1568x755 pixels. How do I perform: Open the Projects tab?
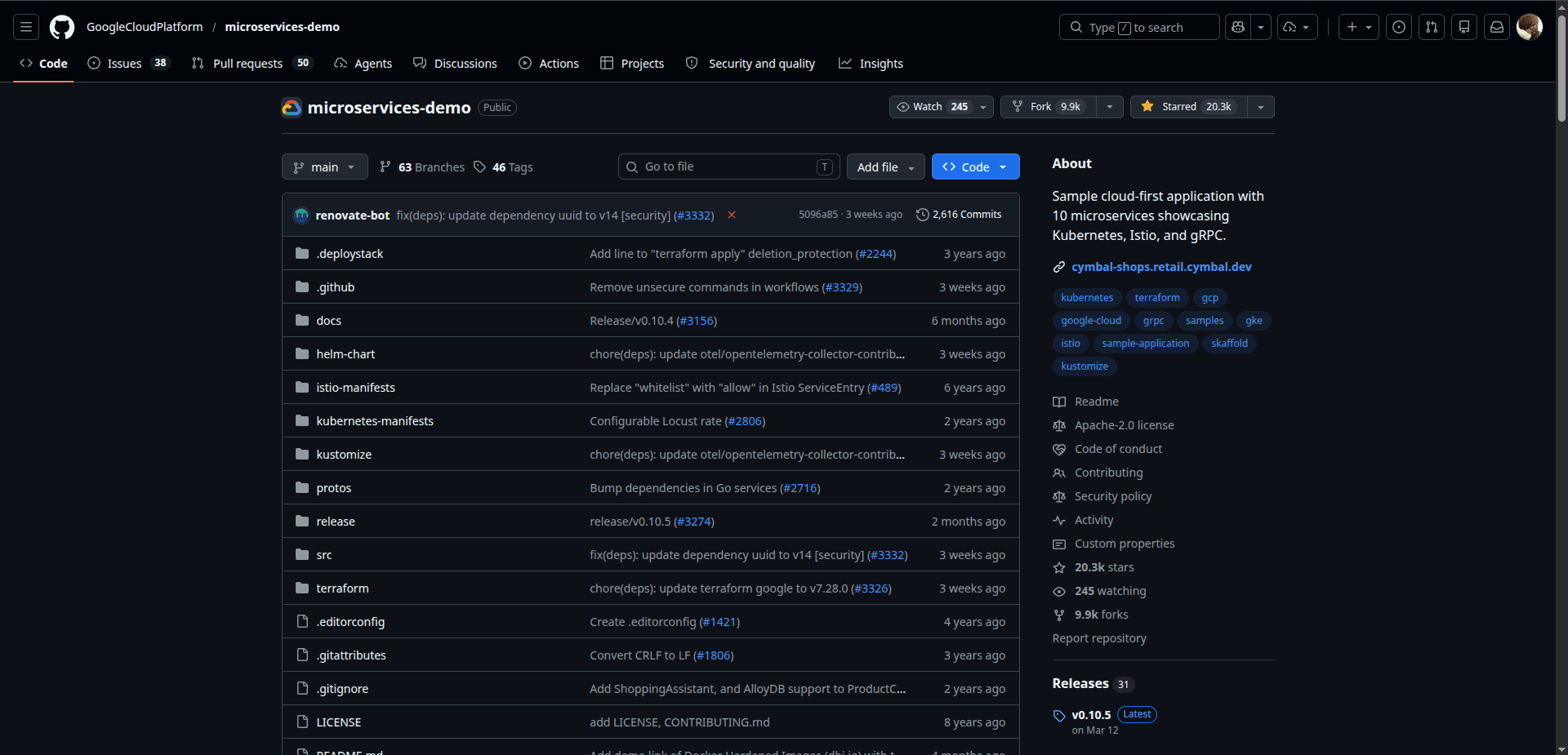(x=632, y=63)
